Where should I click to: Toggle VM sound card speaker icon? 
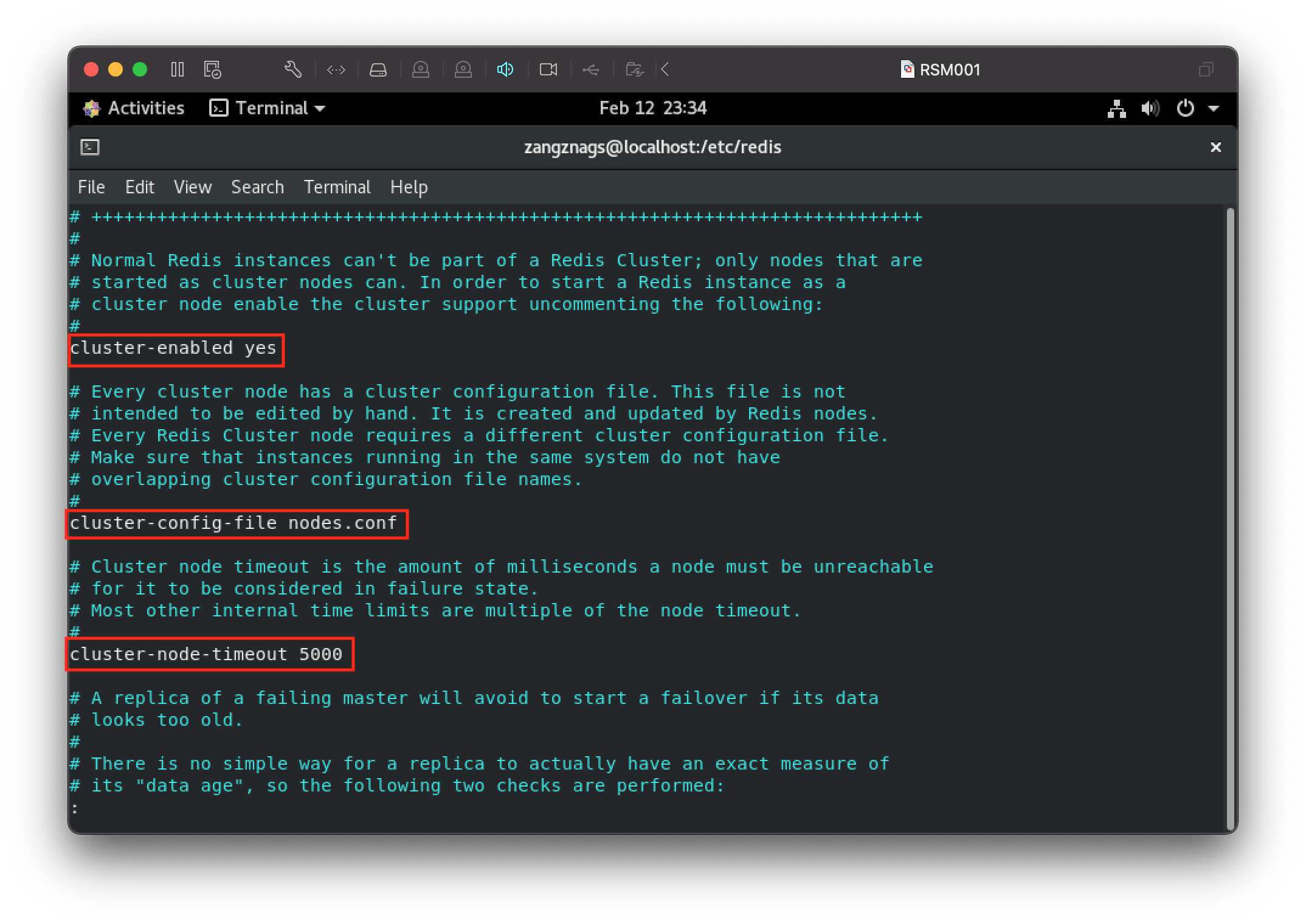(x=505, y=70)
